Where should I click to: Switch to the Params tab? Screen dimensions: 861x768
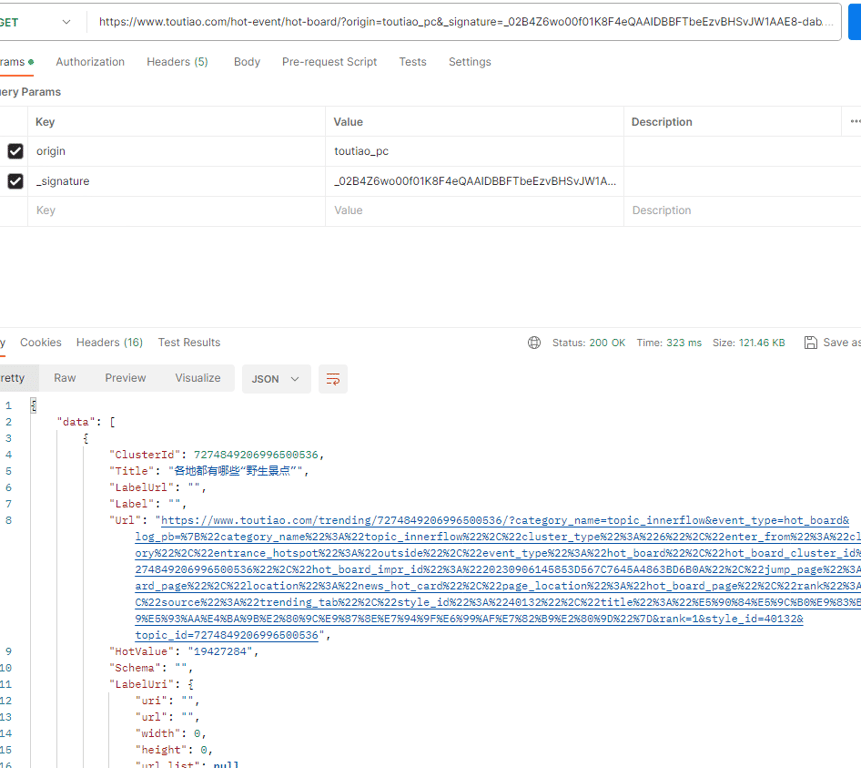pyautogui.click(x=16, y=62)
